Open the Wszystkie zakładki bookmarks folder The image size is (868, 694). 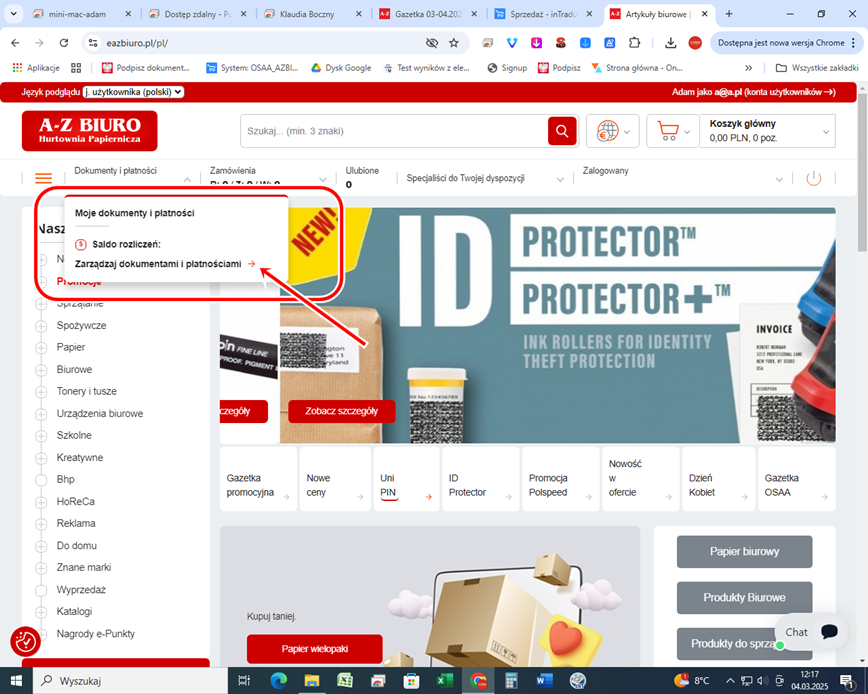[x=817, y=68]
